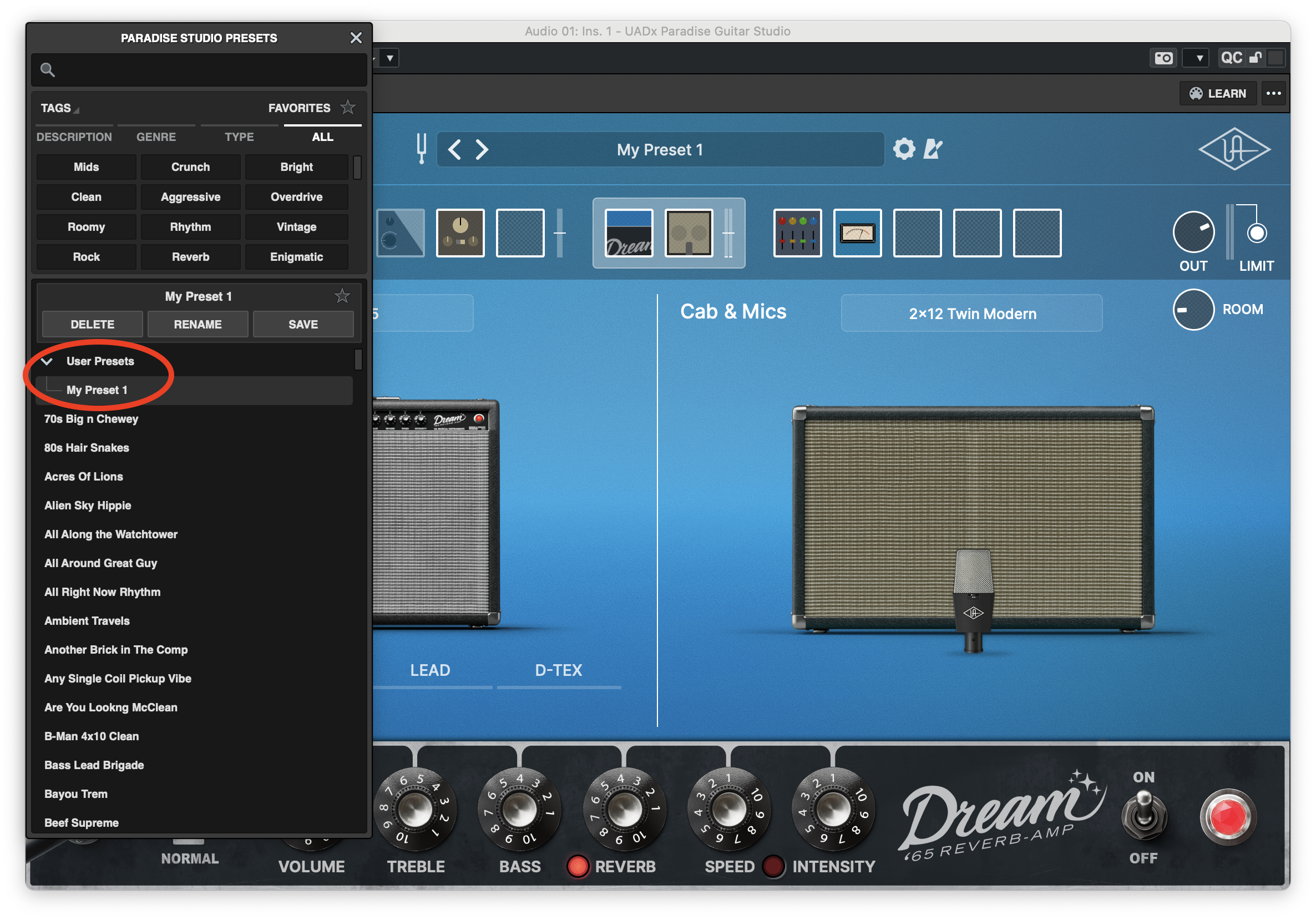The image size is (1316, 920).
Task: Go to the next preset arrow
Action: tap(482, 150)
